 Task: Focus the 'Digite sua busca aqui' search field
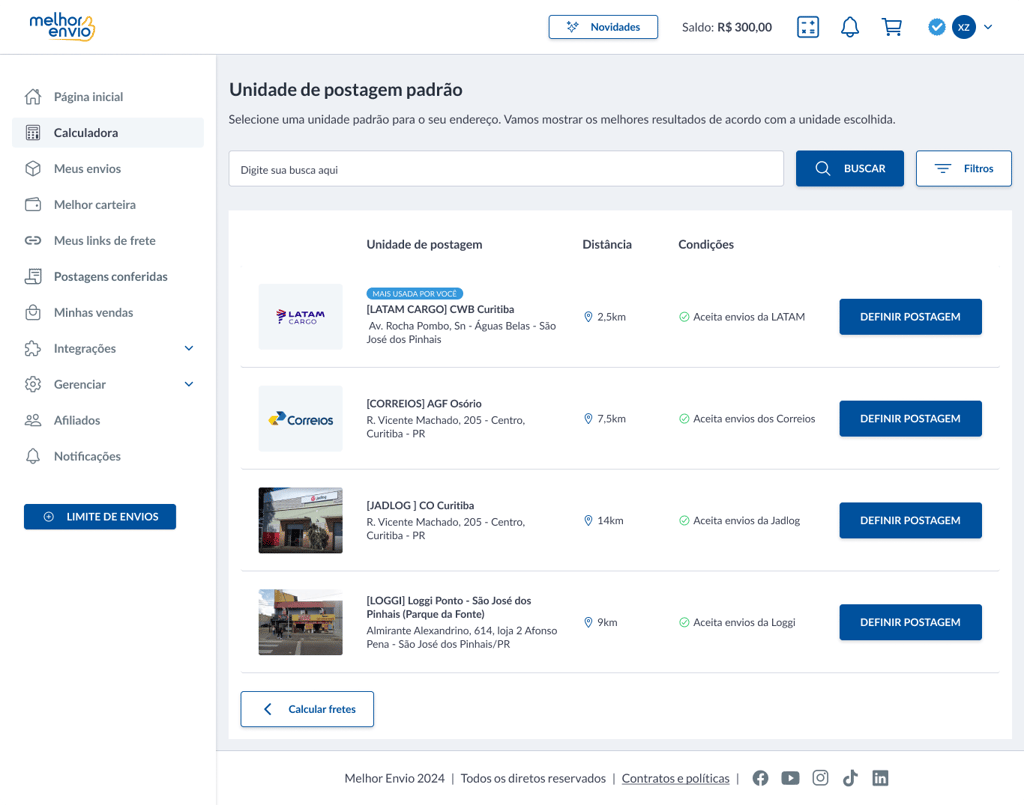point(506,169)
